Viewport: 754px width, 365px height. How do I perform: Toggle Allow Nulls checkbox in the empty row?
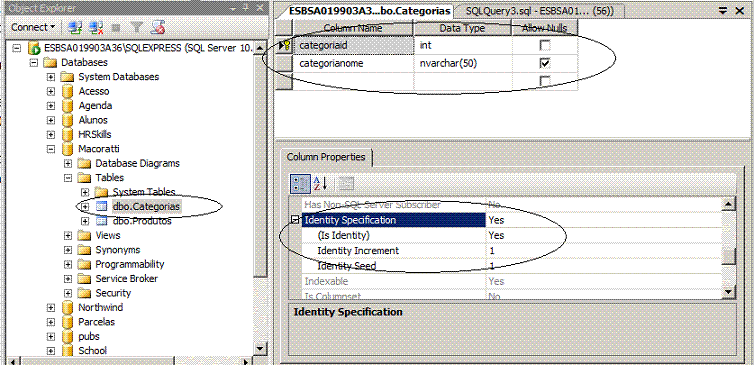pos(545,81)
